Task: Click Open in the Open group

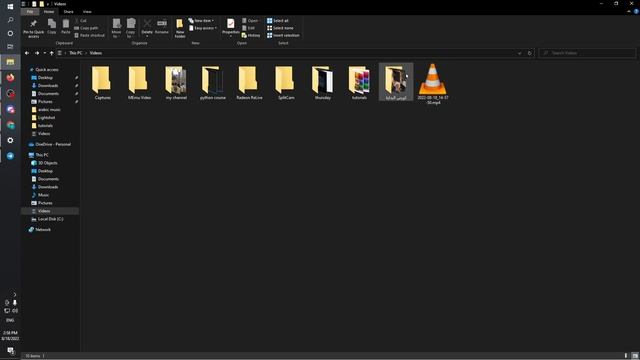Action: click(x=250, y=20)
